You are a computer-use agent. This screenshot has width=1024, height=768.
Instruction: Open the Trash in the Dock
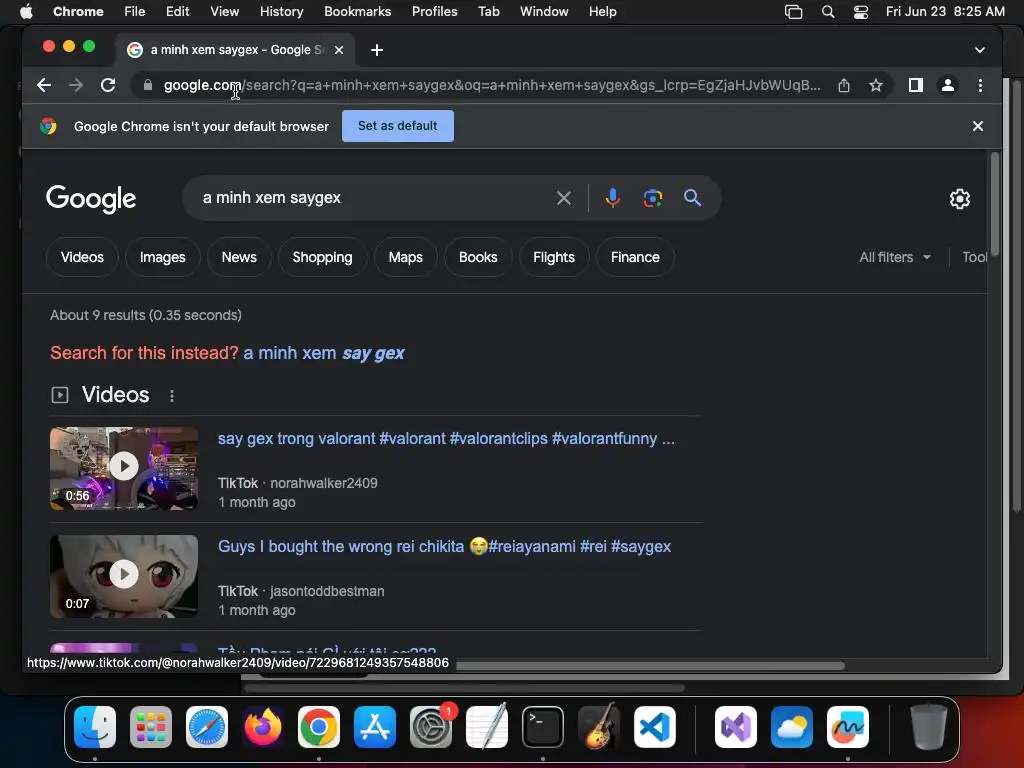point(928,727)
